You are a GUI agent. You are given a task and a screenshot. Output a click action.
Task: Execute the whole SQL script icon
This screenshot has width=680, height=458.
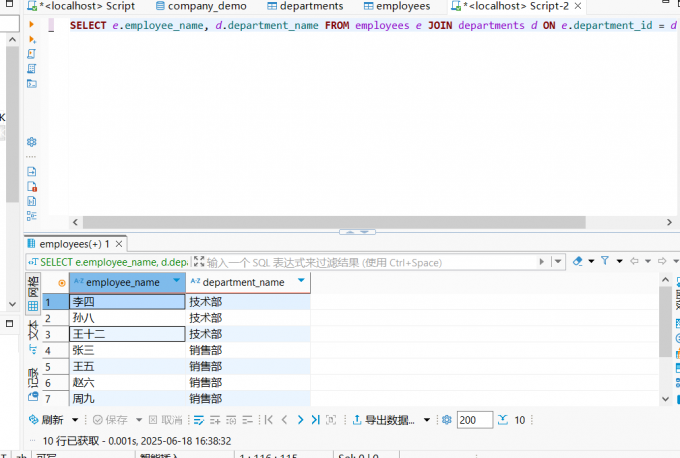pos(31,54)
